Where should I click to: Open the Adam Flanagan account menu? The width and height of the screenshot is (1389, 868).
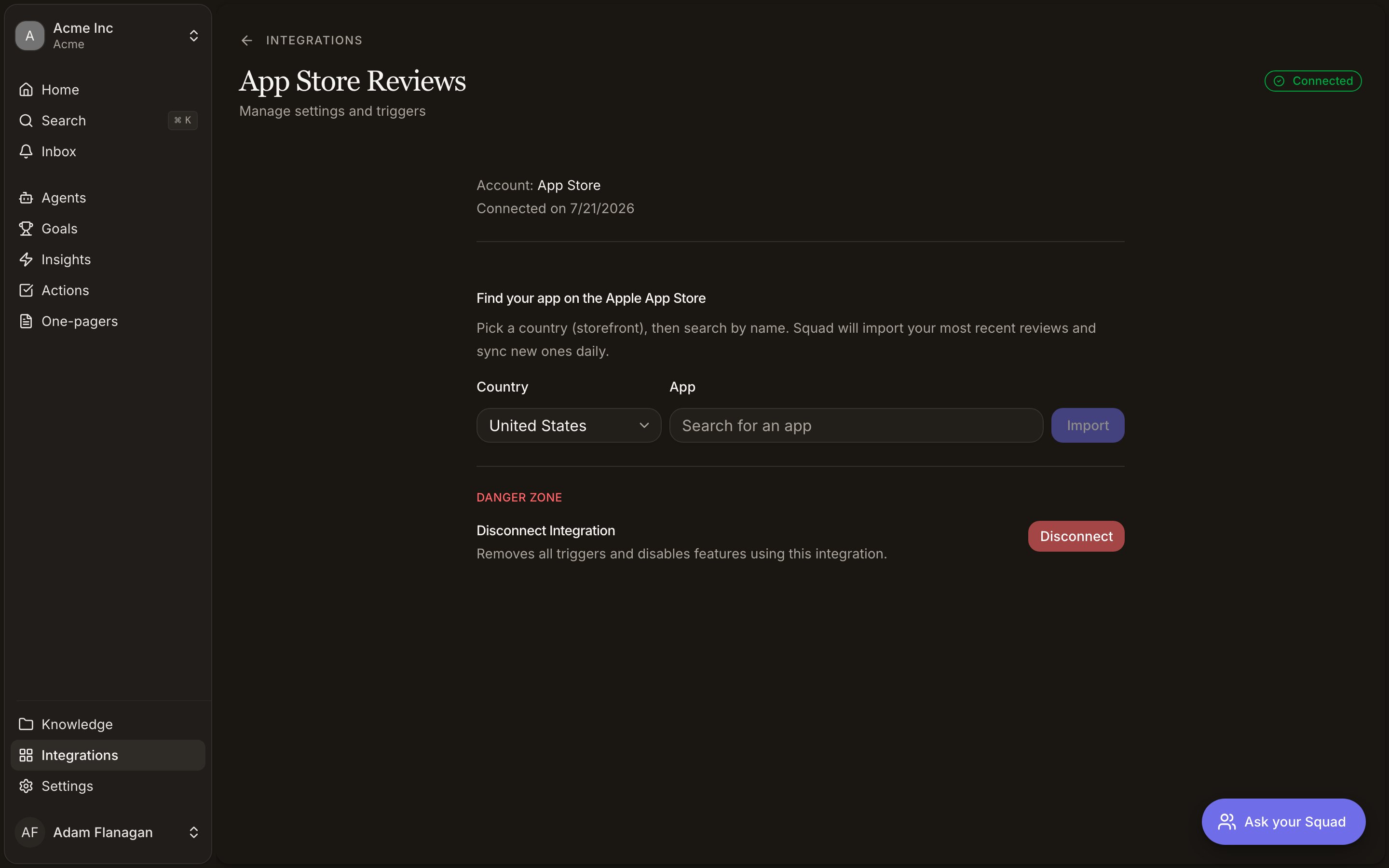pos(108,832)
